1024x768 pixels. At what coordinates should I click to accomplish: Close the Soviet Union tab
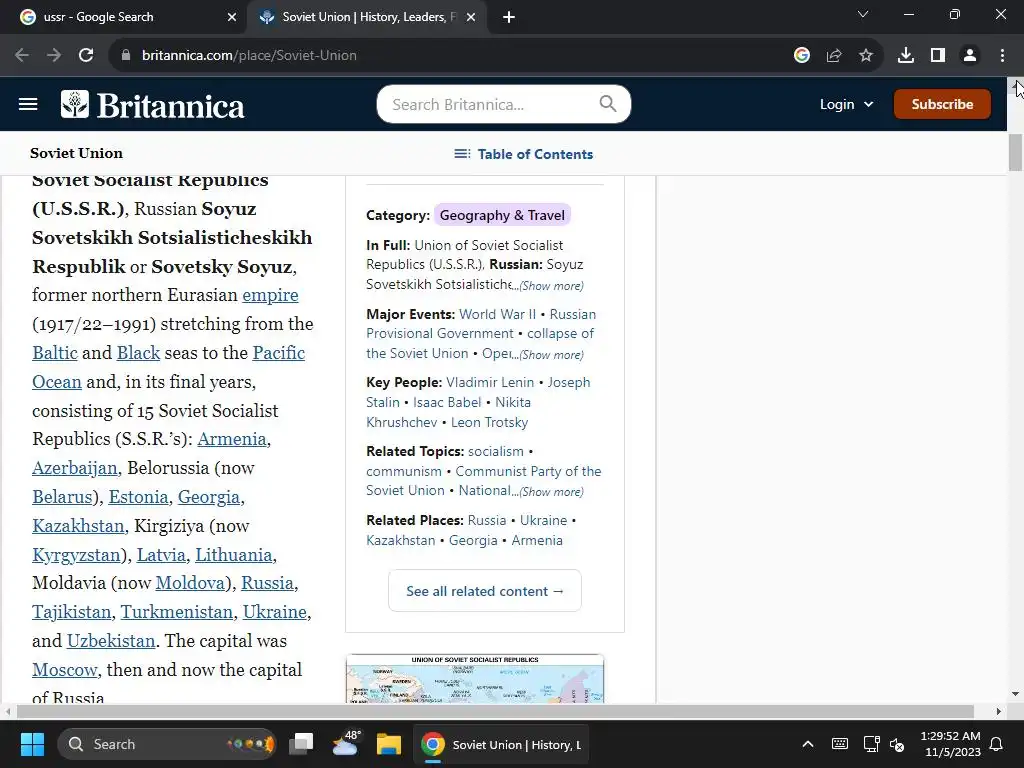click(x=471, y=18)
